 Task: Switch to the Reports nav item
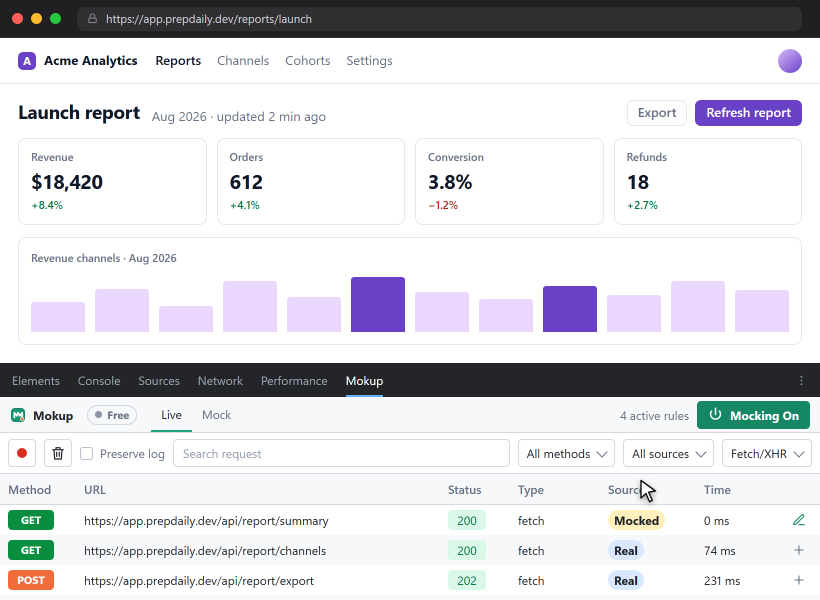pos(178,61)
